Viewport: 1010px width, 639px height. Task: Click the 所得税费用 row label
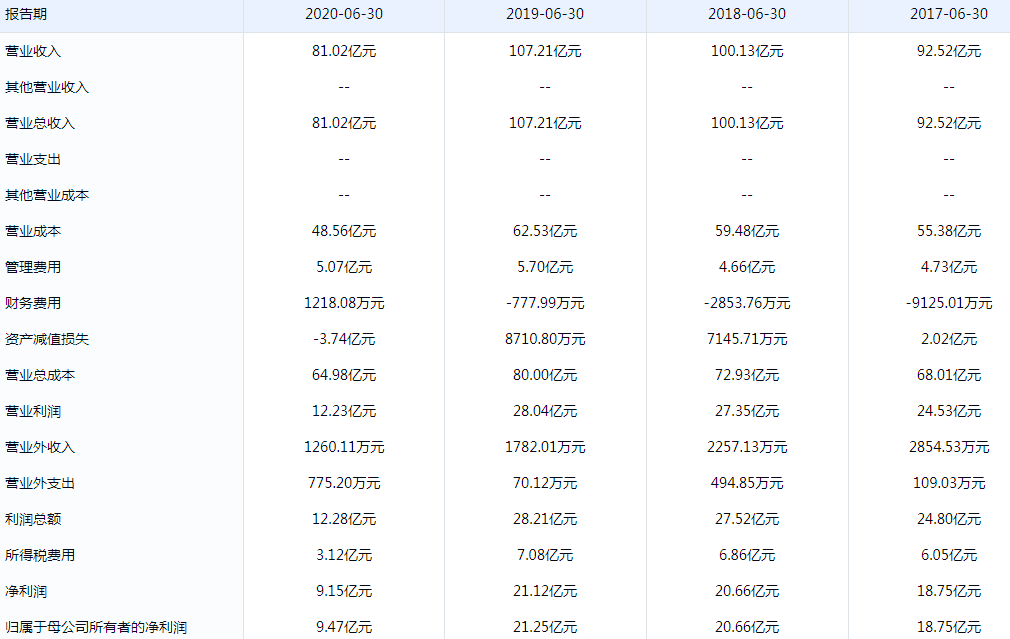click(40, 556)
